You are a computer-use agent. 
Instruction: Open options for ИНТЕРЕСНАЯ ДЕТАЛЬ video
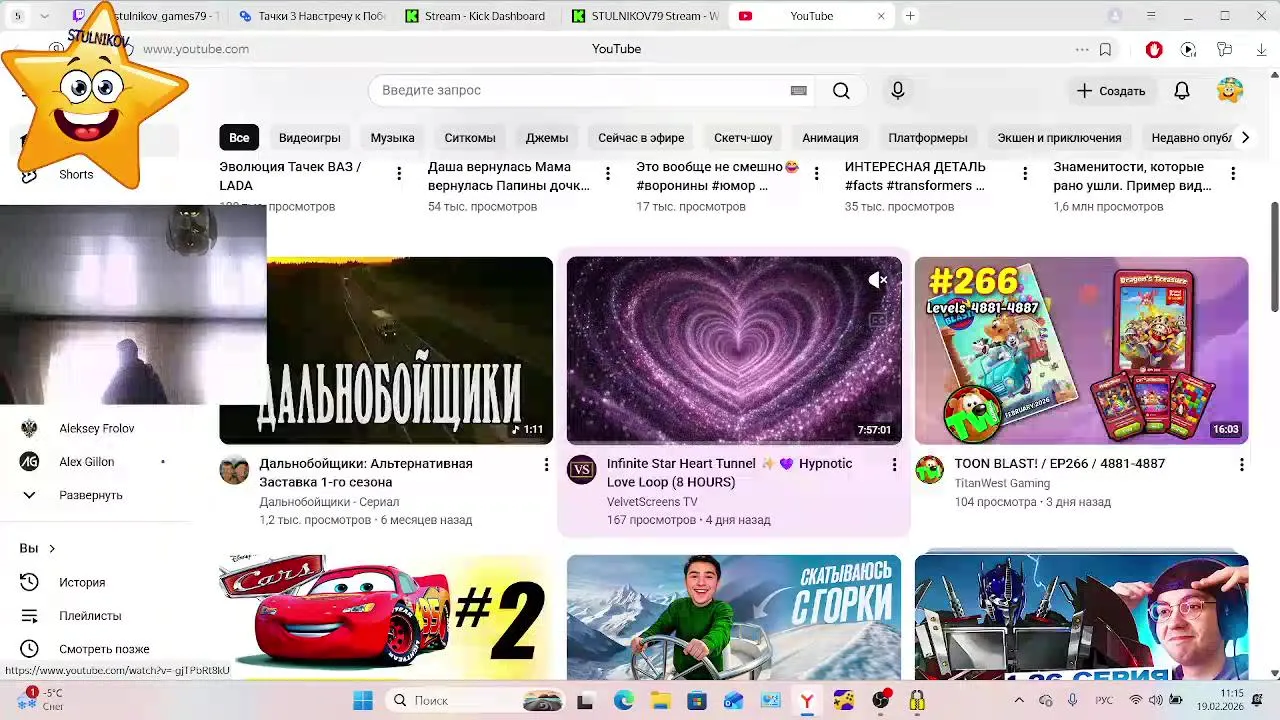coord(1024,174)
